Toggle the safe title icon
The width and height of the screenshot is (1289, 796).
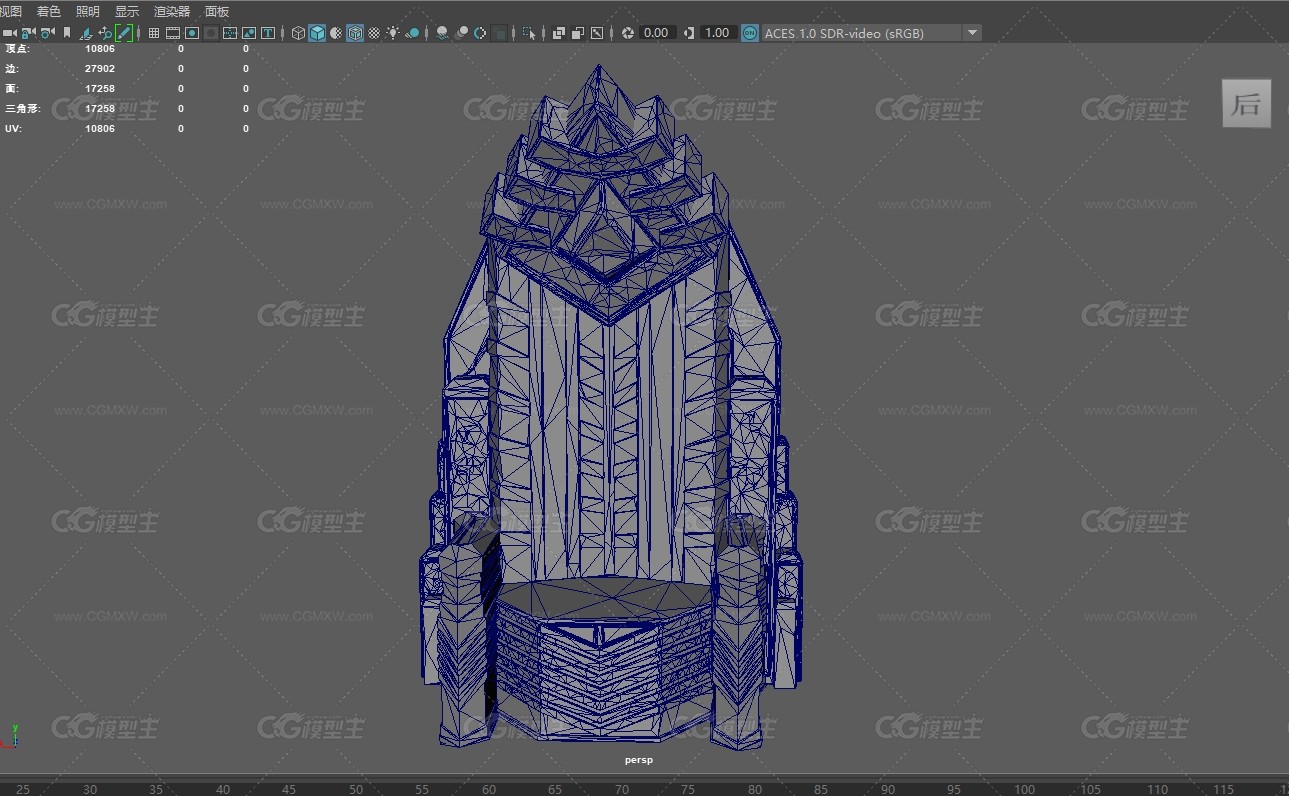(268, 33)
